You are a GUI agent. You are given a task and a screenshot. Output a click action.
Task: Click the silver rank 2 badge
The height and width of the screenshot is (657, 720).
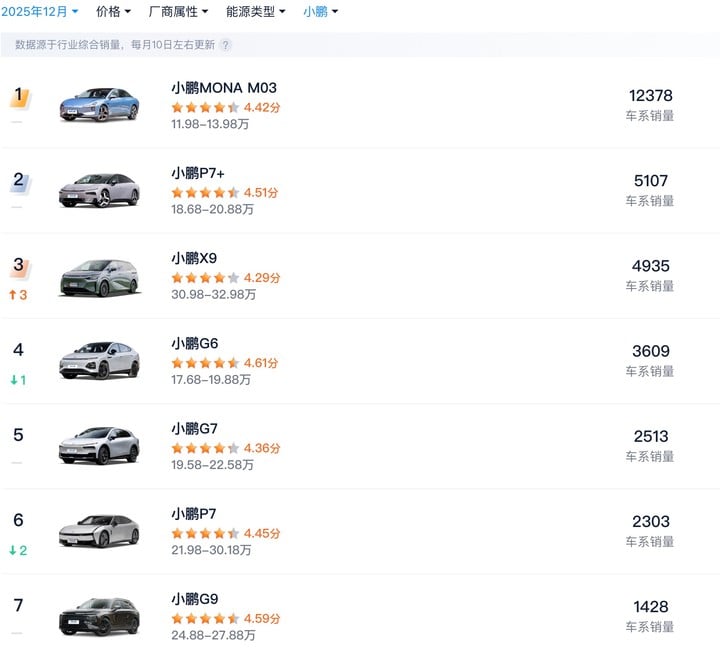point(18,182)
